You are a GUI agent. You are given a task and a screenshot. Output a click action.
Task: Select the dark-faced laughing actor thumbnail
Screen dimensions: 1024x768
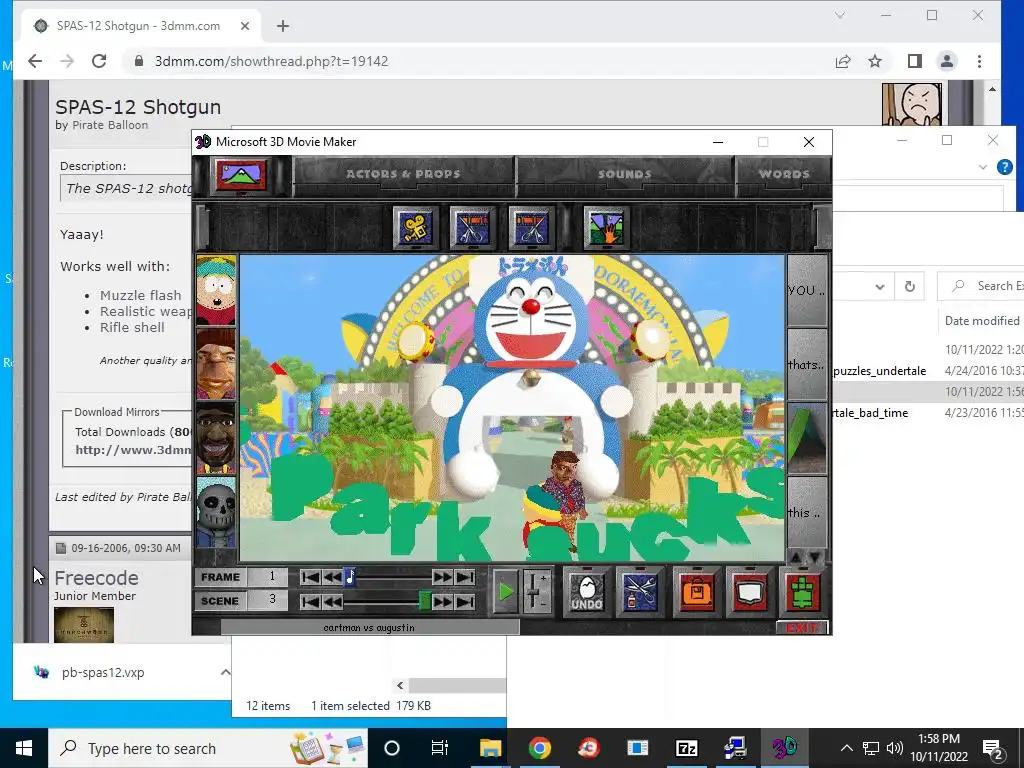216,438
